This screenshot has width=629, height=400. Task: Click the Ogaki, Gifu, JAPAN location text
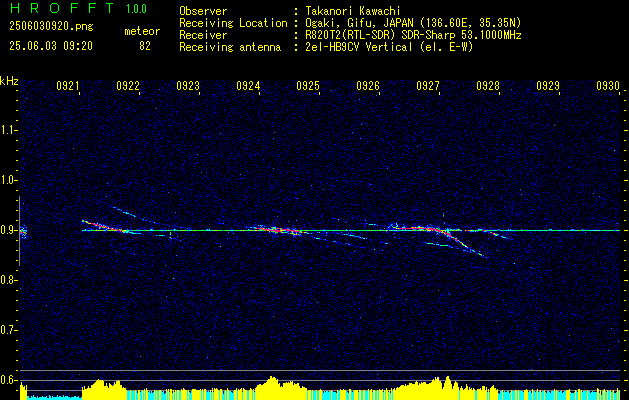(x=413, y=23)
